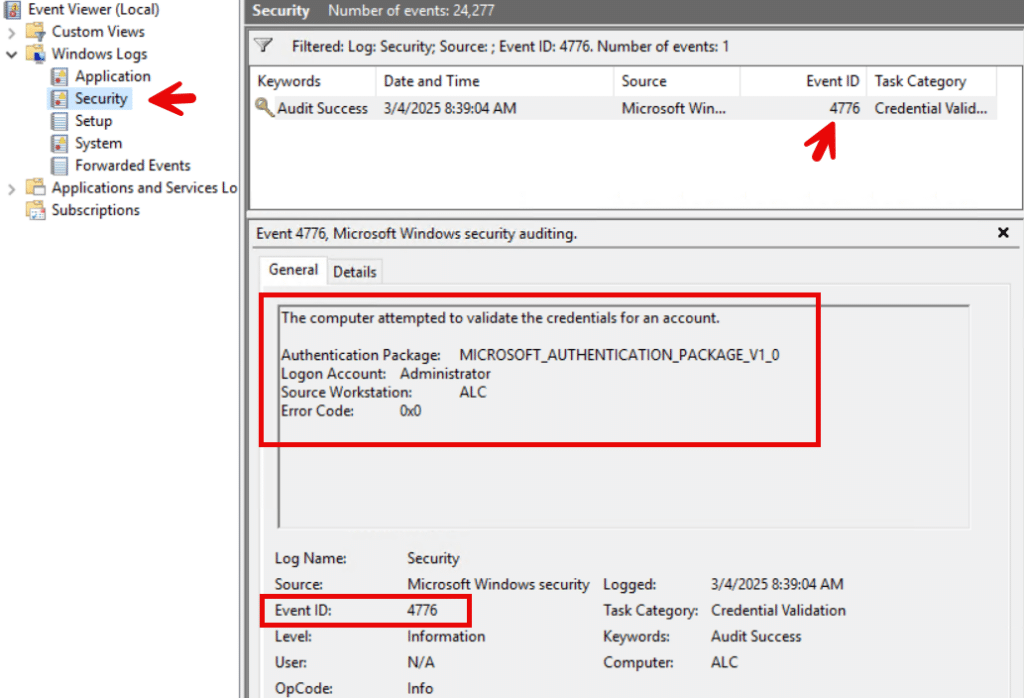
Task: Click the Custom Views folder icon
Action: pos(35,31)
